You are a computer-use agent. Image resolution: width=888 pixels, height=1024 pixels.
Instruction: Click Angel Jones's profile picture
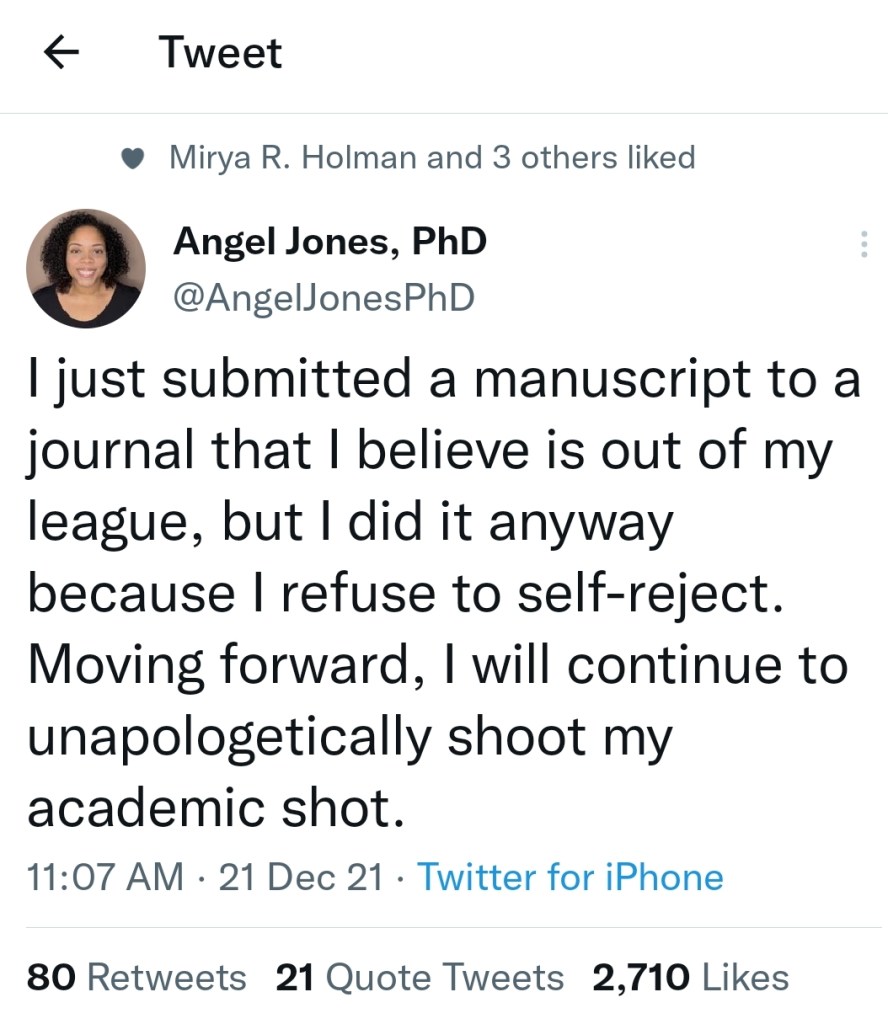click(84, 268)
